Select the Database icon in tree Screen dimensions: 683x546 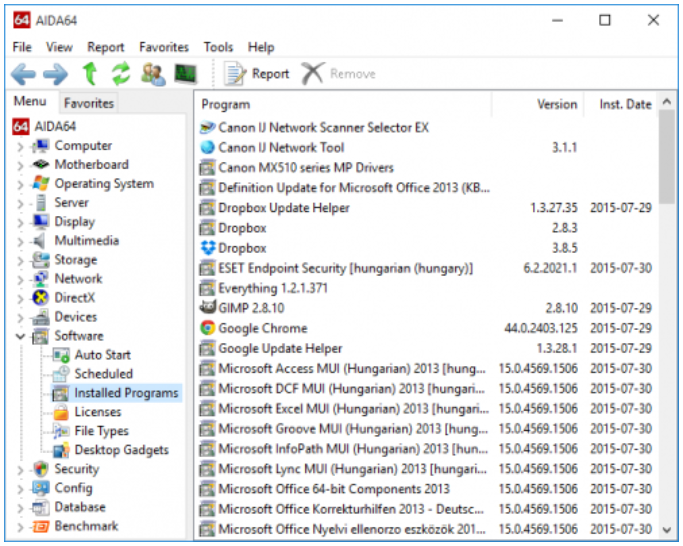pos(41,507)
